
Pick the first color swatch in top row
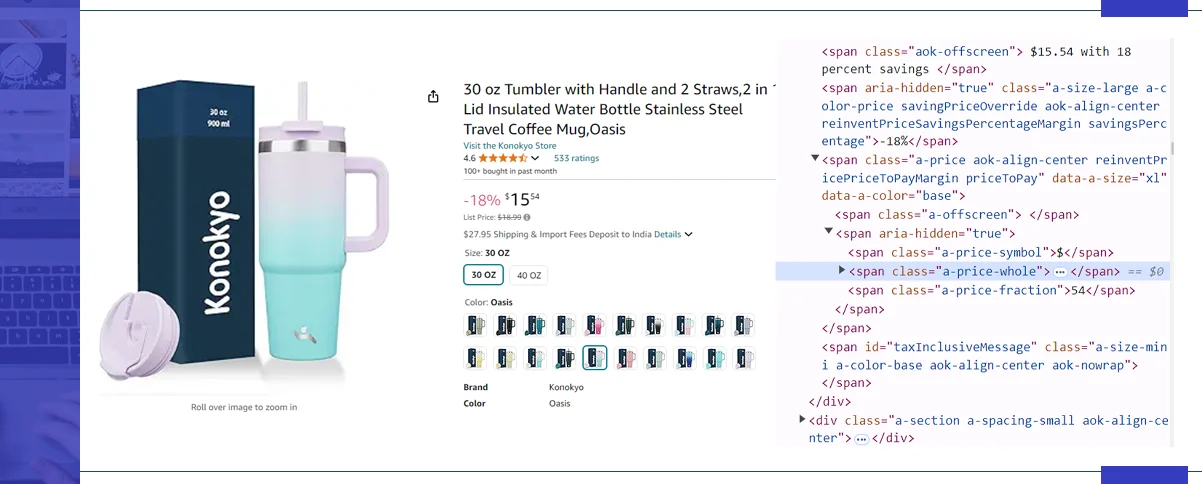point(475,325)
